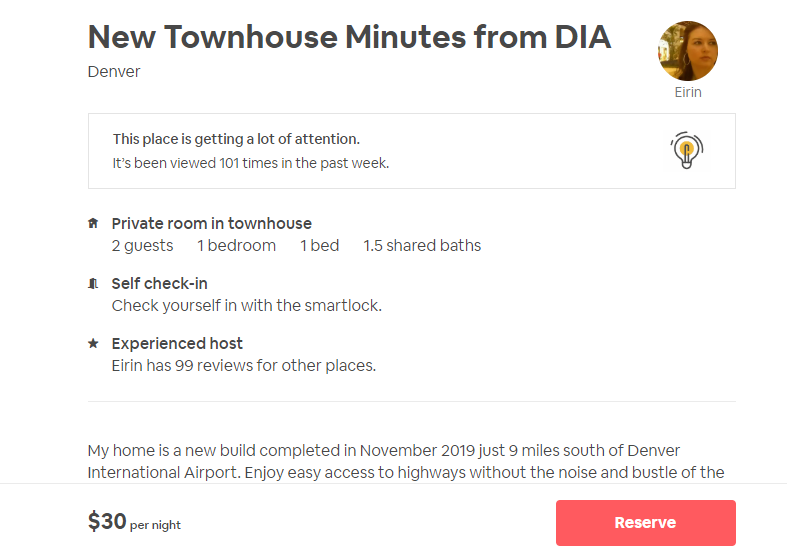Open the host's profile photo

tap(687, 51)
